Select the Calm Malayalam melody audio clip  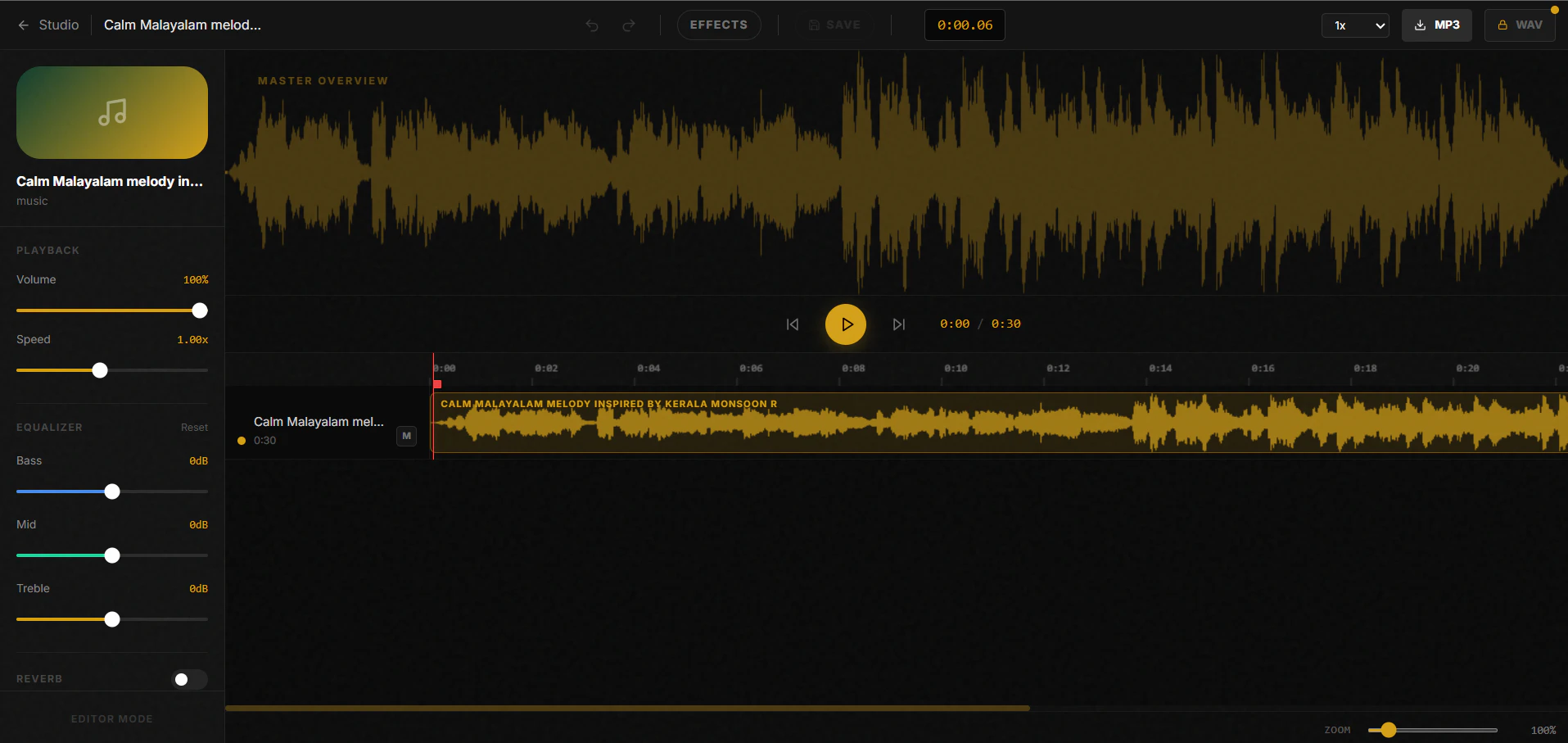tap(999, 423)
